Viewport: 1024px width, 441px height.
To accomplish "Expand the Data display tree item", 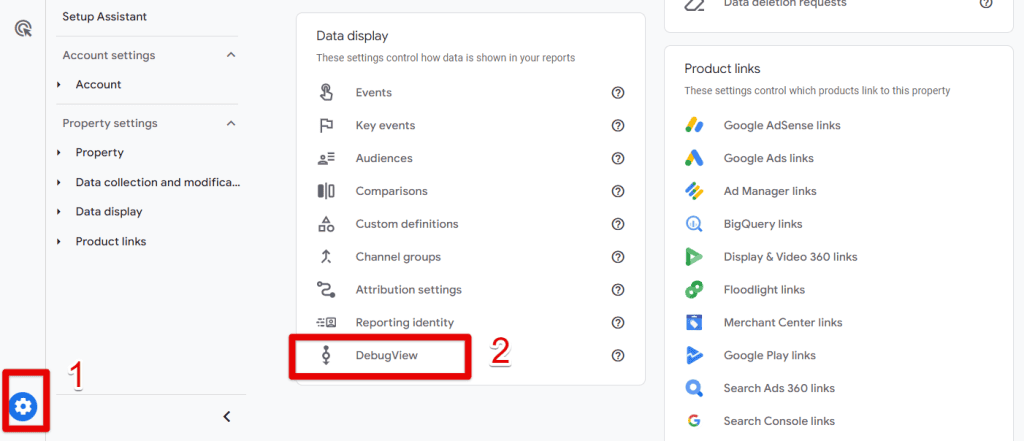I will [60, 212].
